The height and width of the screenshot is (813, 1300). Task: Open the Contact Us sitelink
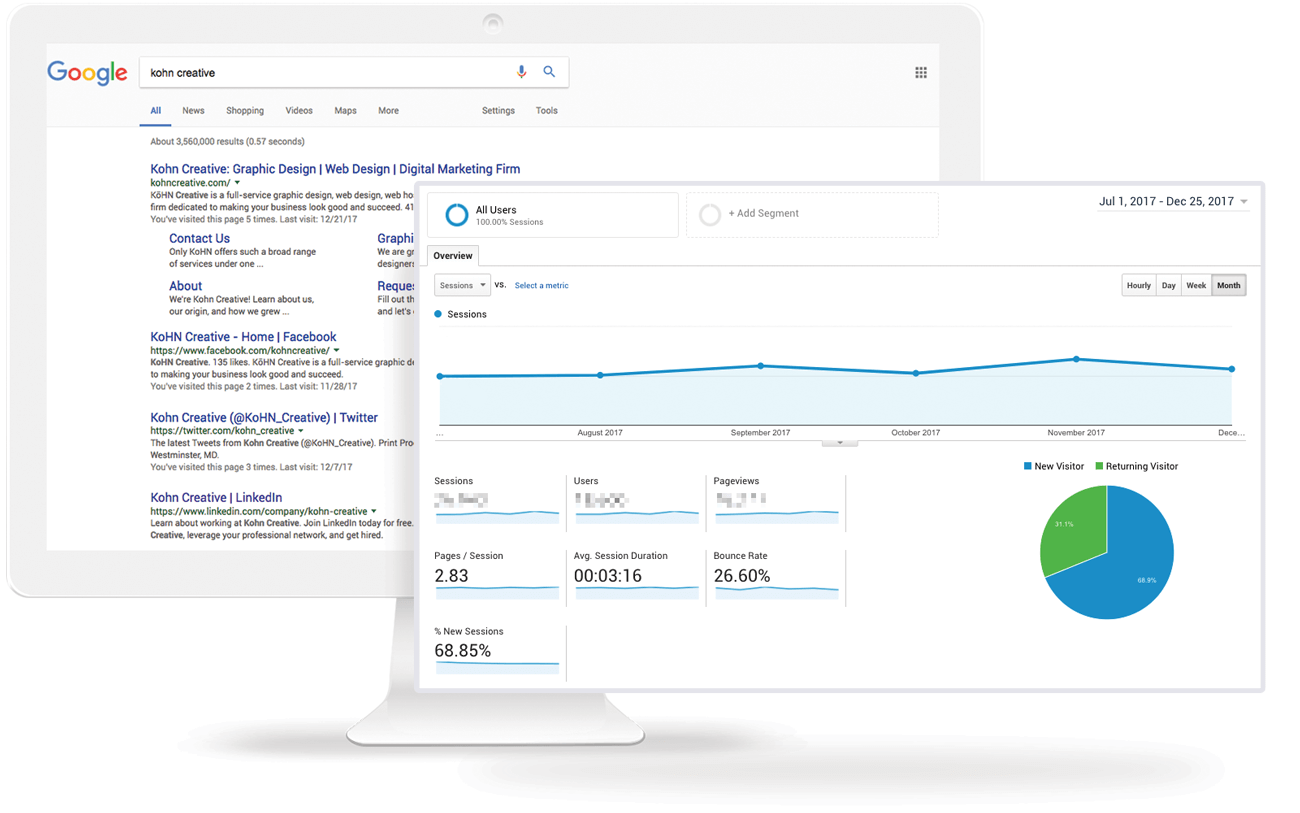point(199,238)
